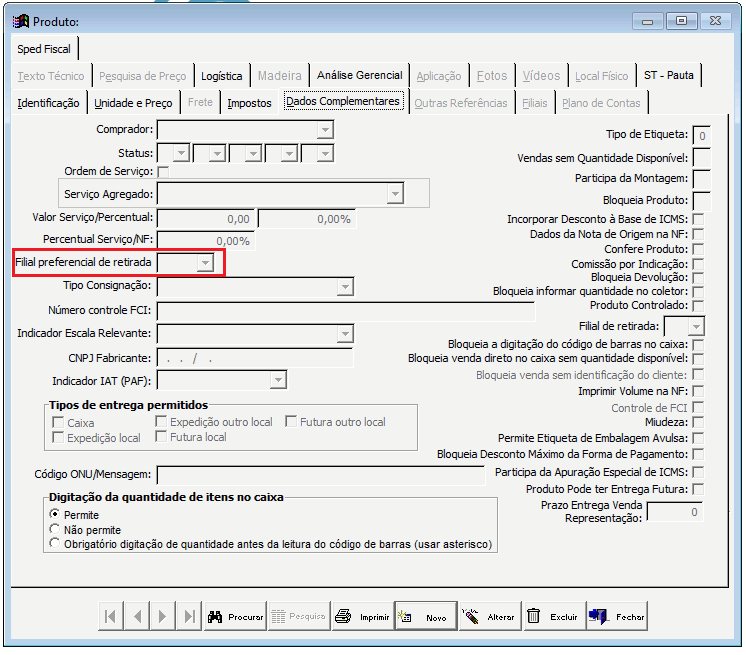Click the Fechar button

click(617, 616)
